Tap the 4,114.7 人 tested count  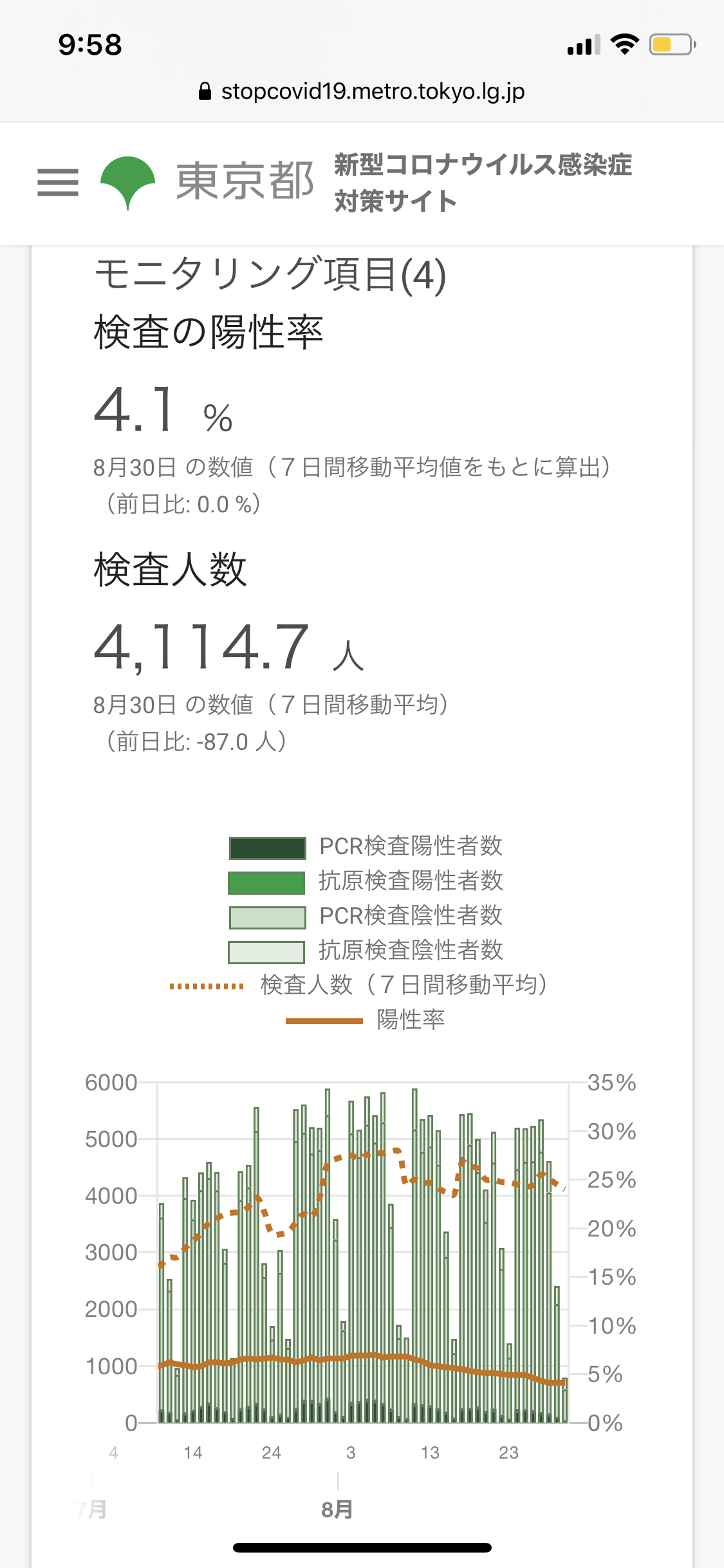[230, 648]
